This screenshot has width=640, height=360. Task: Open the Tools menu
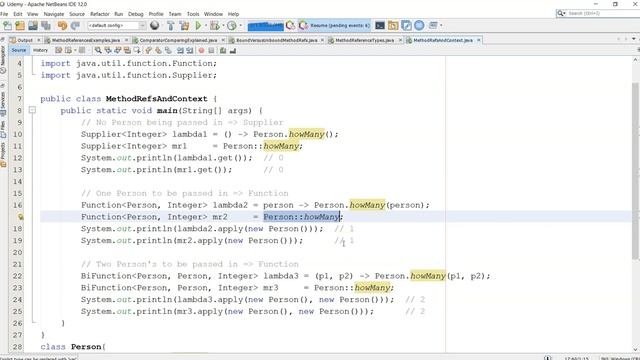(193, 14)
